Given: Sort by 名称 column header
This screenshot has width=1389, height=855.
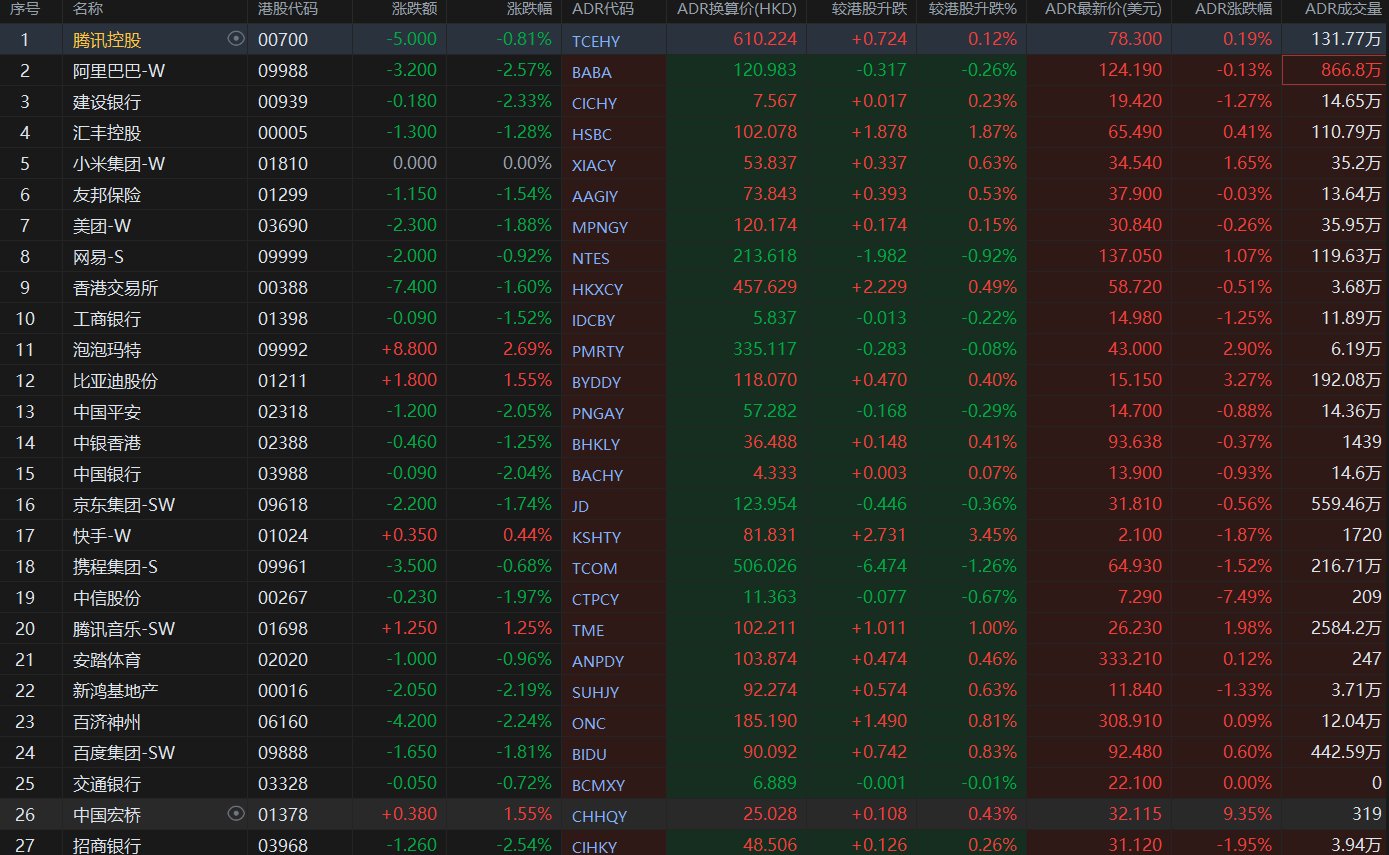Looking at the screenshot, I should (x=88, y=9).
